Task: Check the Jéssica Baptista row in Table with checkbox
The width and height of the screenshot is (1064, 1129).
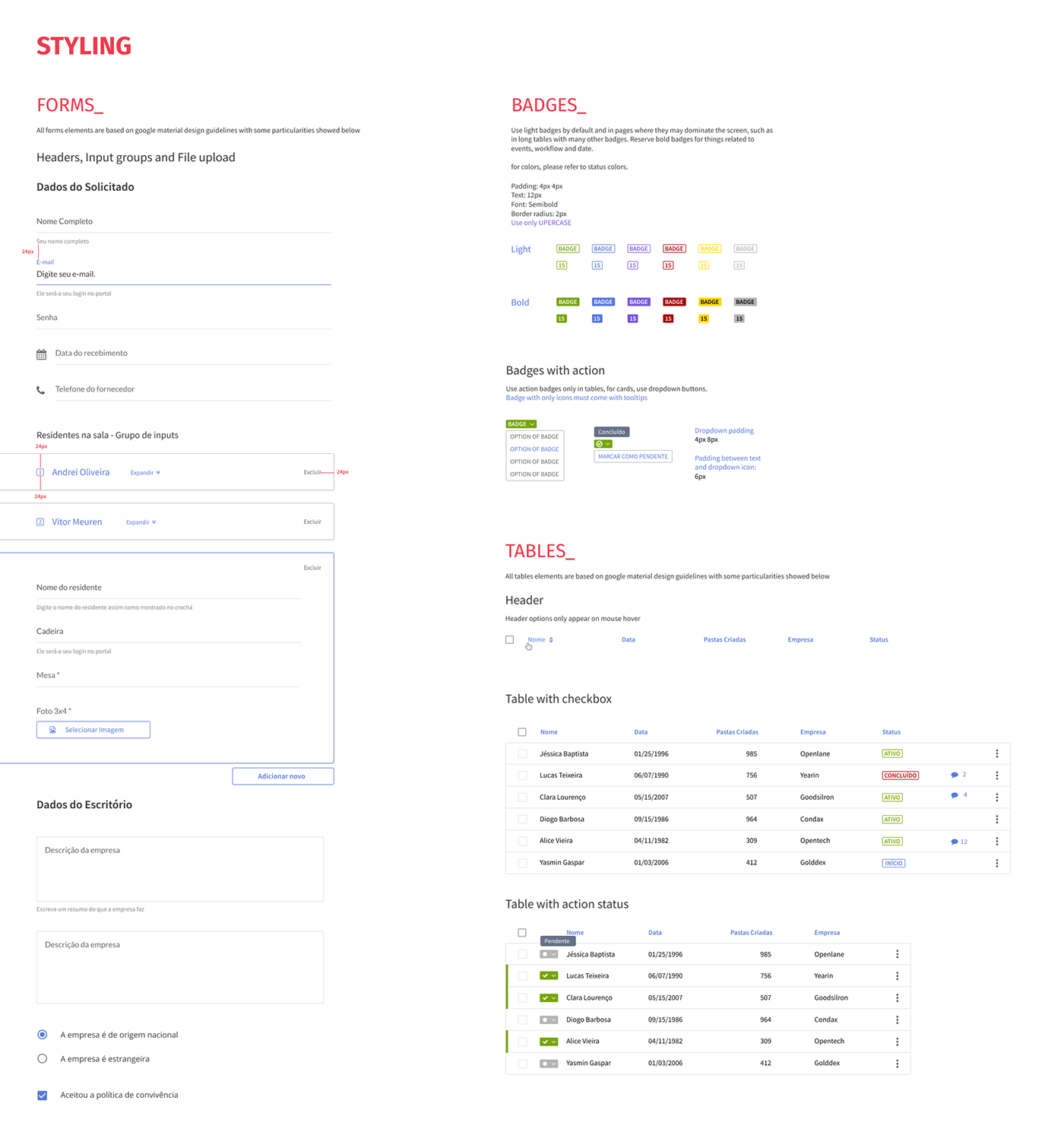Action: click(522, 753)
